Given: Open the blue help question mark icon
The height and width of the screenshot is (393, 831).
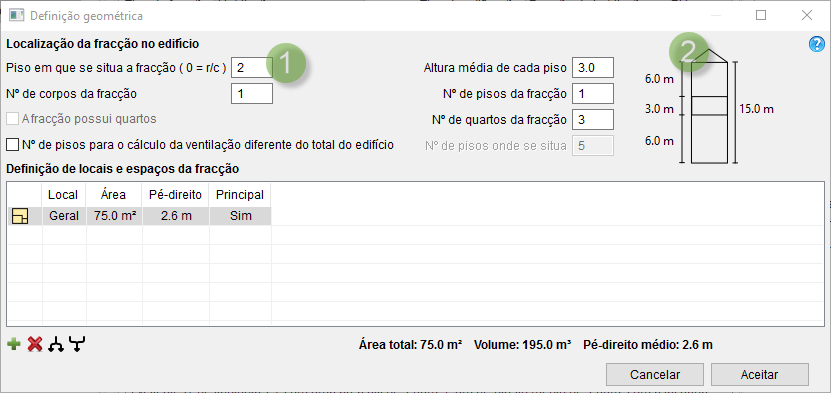Looking at the screenshot, I should click(816, 44).
